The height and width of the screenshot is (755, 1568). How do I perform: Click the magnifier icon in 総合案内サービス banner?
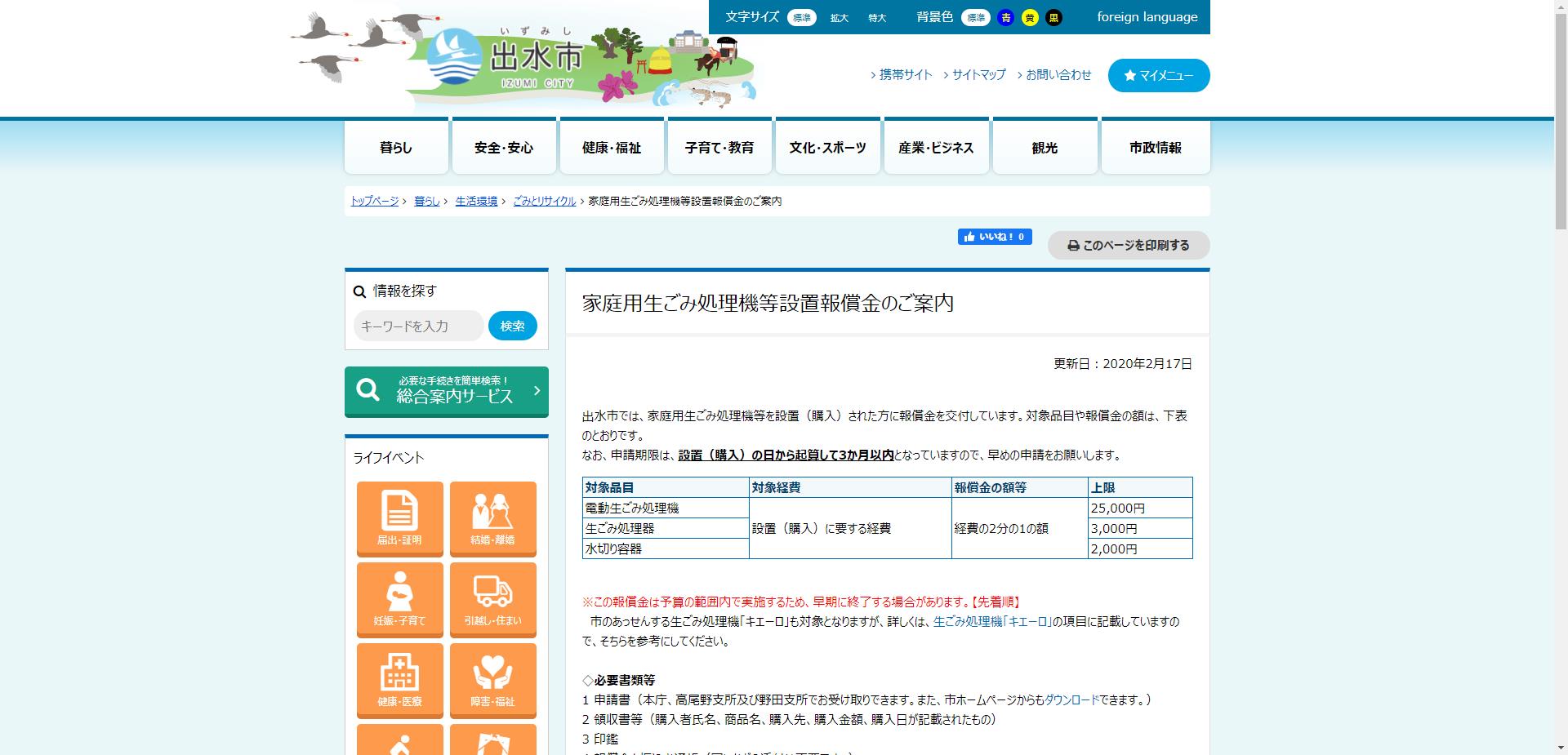click(369, 390)
